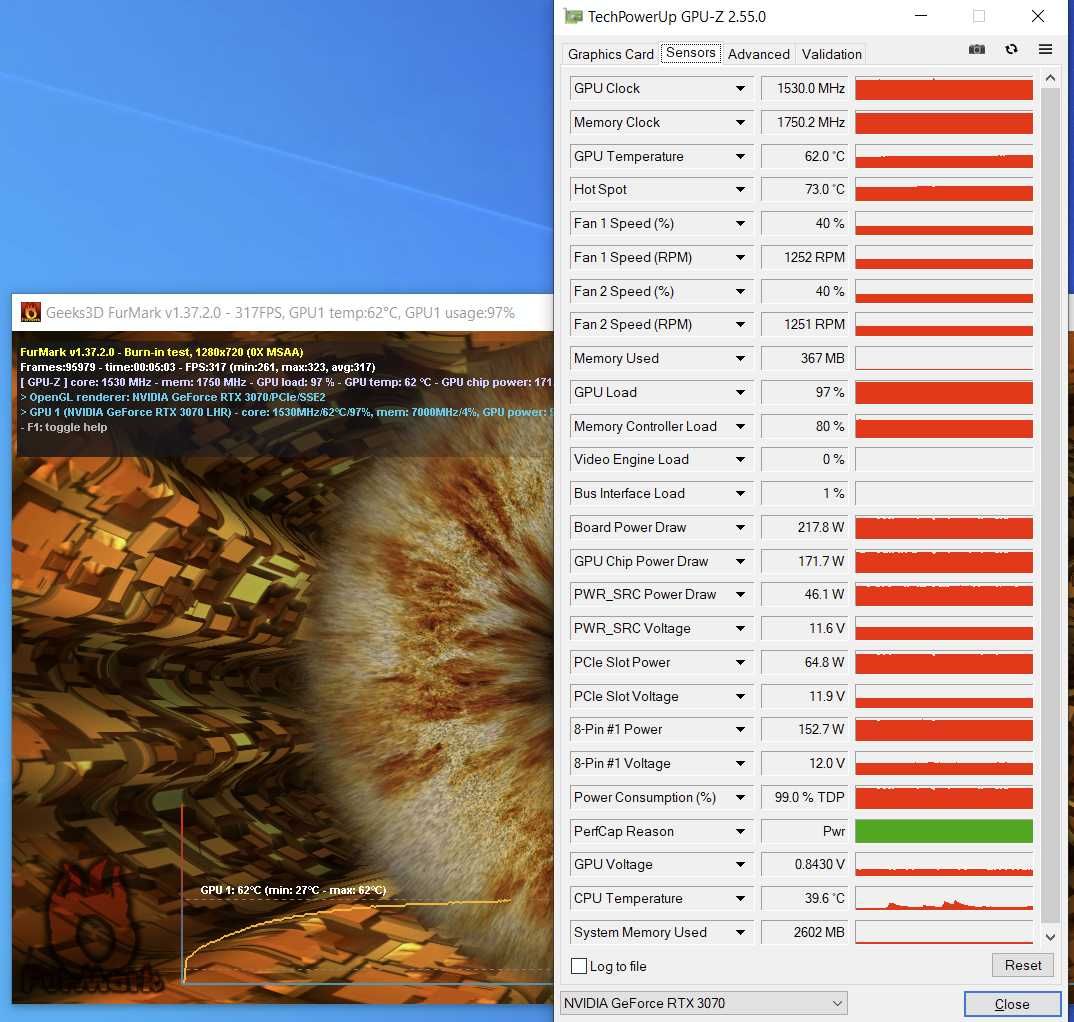Open the PerfCap Reason dropdown

pos(740,832)
